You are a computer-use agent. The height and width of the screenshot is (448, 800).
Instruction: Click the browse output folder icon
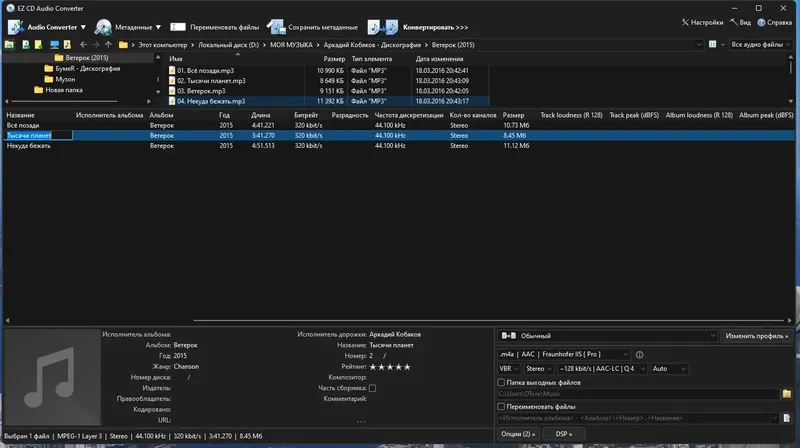pos(787,394)
